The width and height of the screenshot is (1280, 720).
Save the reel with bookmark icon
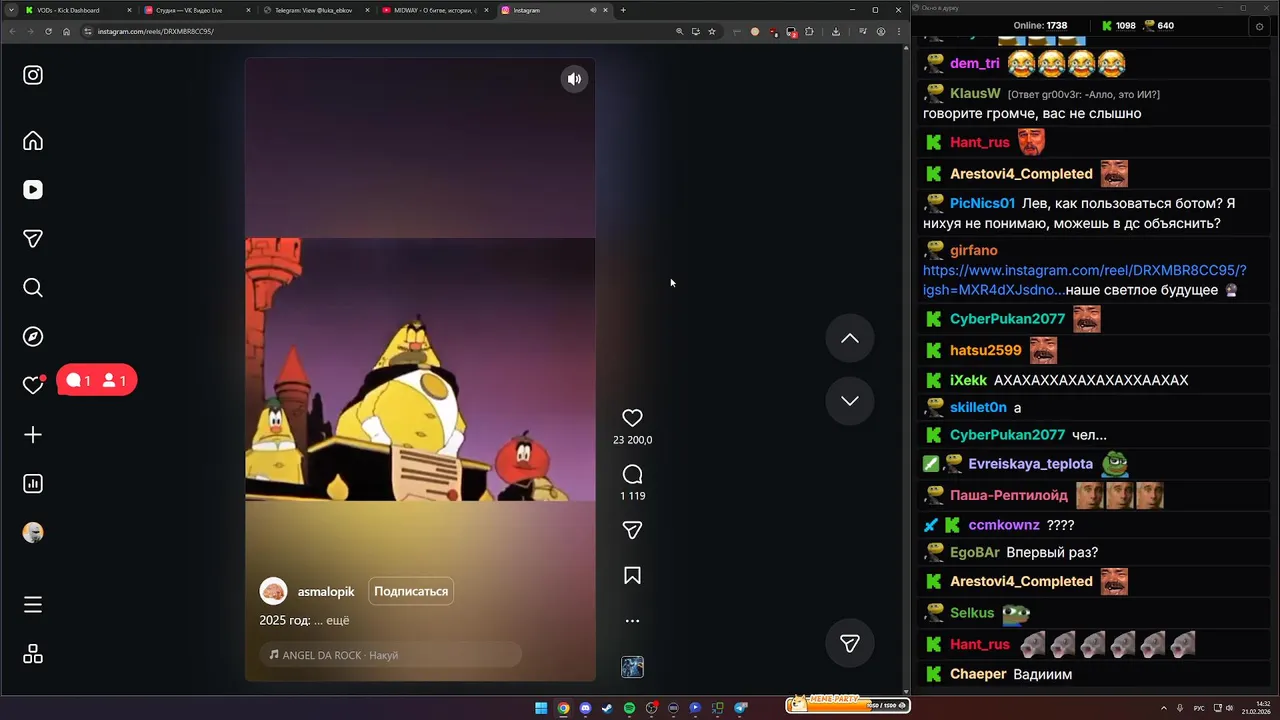(632, 576)
